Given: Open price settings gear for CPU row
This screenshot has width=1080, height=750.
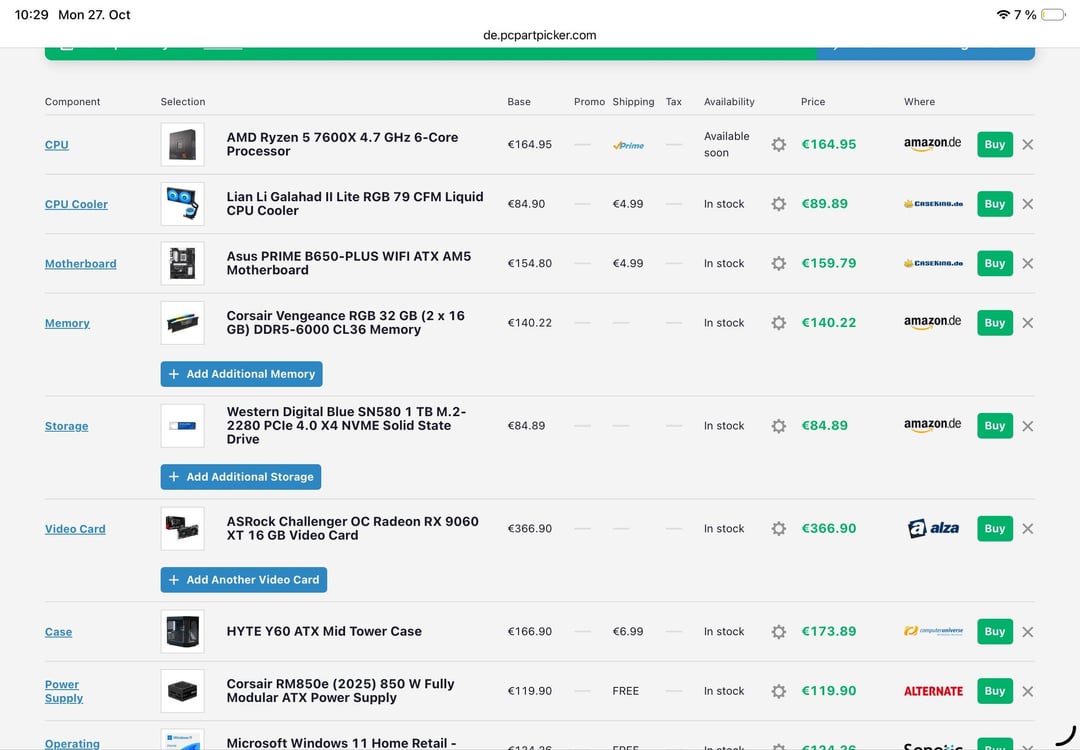Looking at the screenshot, I should pyautogui.click(x=778, y=144).
